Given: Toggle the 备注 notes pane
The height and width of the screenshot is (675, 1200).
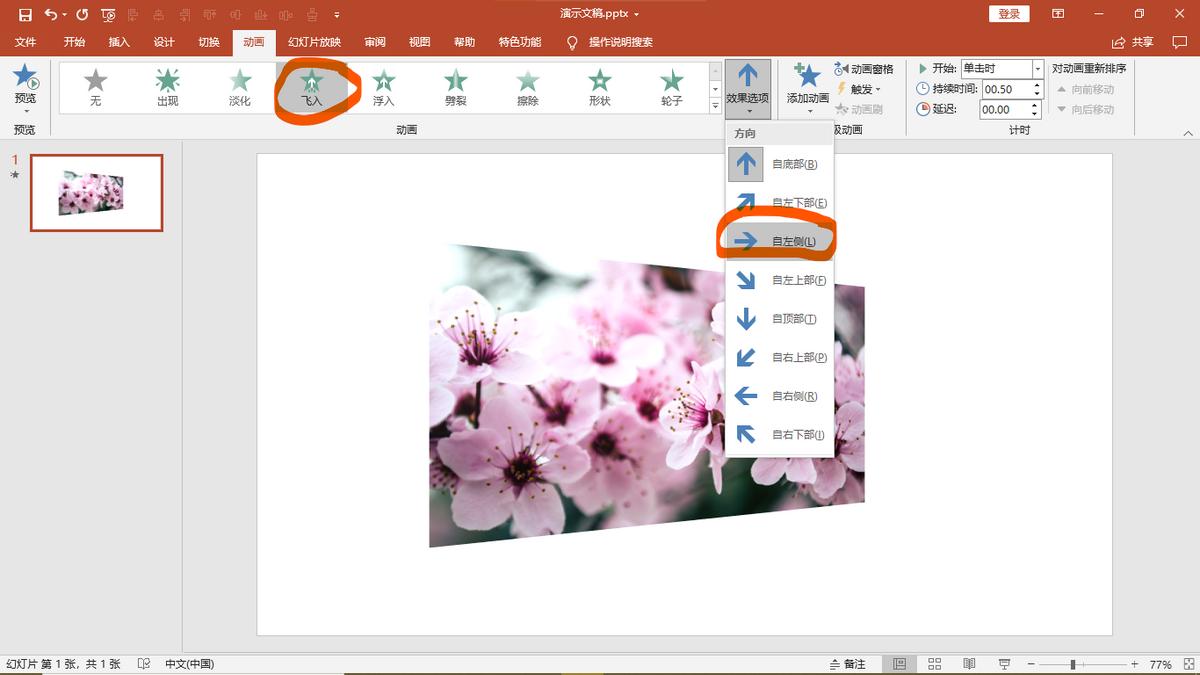Looking at the screenshot, I should 847,664.
